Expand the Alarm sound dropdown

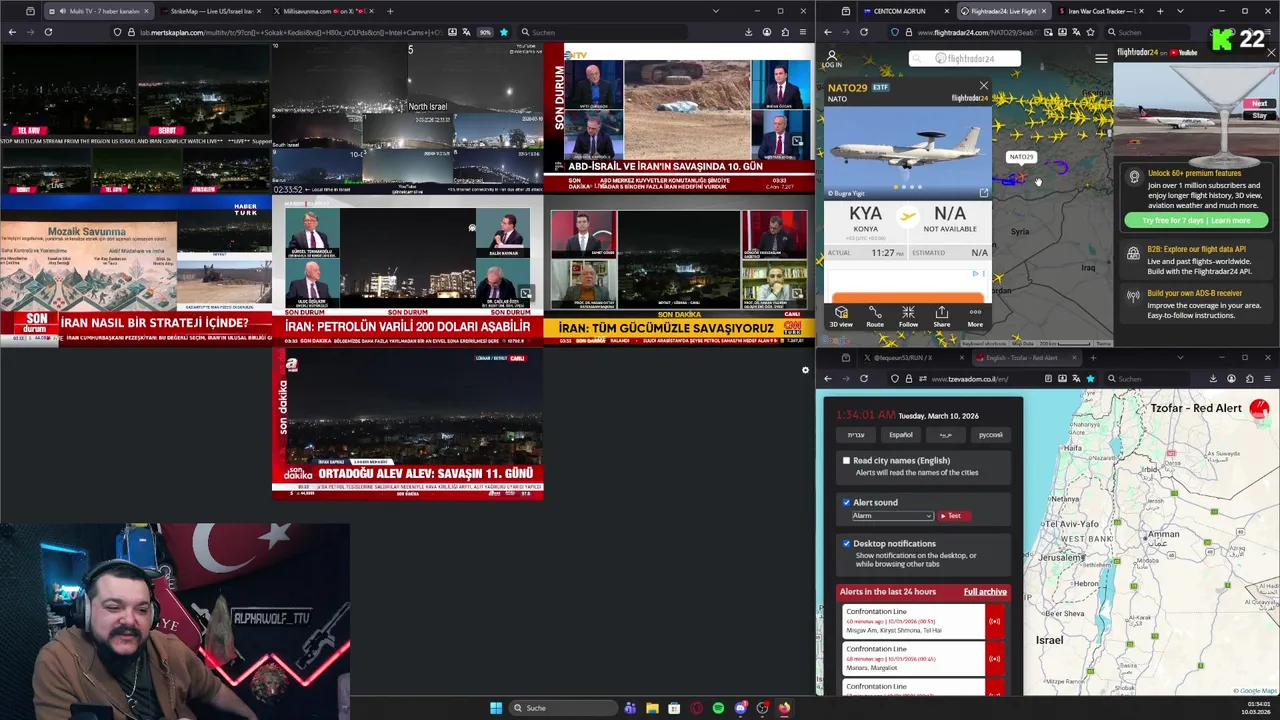(x=892, y=516)
